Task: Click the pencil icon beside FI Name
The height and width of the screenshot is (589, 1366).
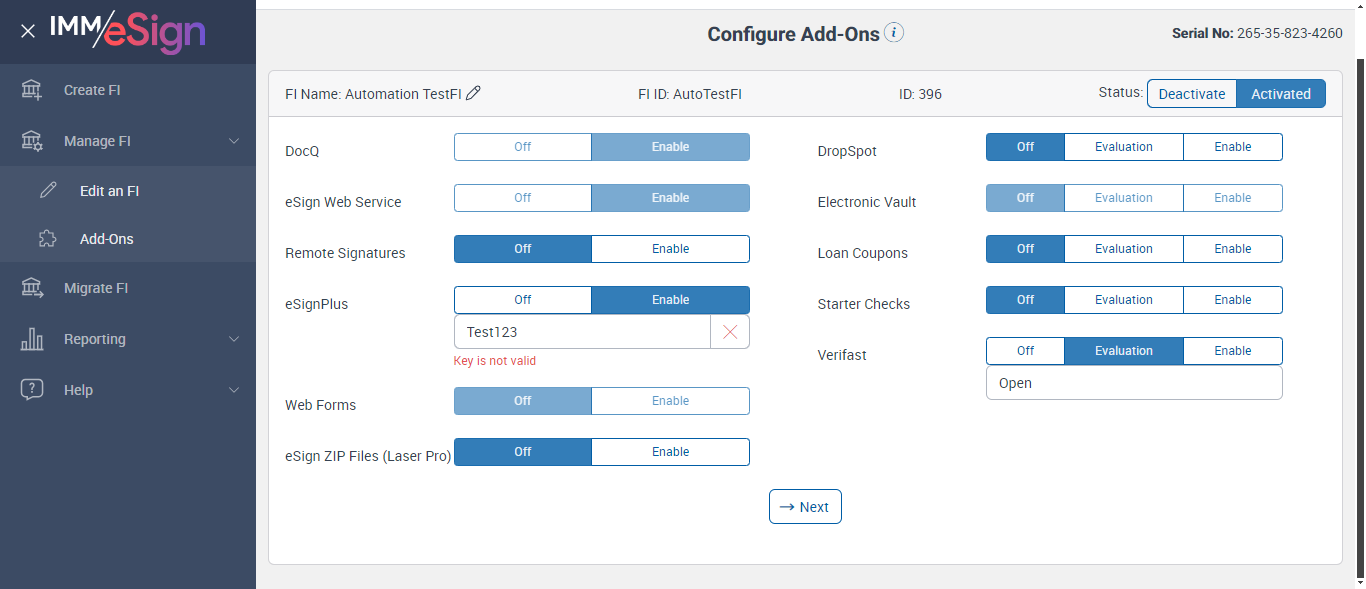Action: click(474, 94)
